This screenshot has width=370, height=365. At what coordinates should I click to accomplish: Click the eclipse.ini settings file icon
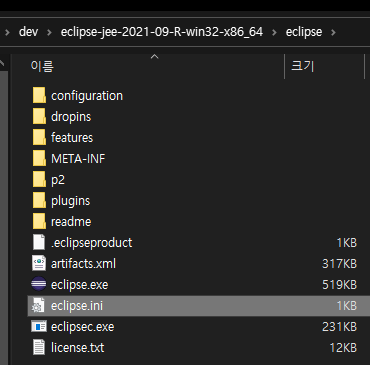point(38,306)
